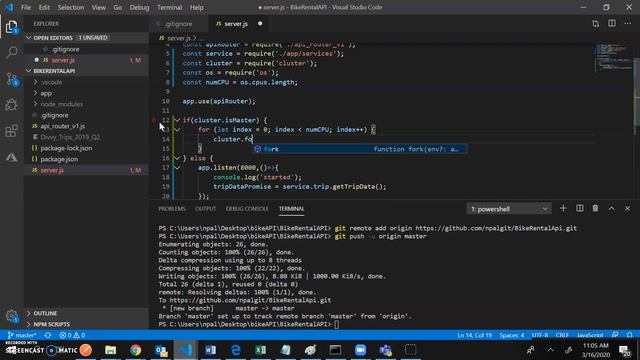Click the master branch in status bar
This screenshot has height=360, width=640.
click(22, 335)
